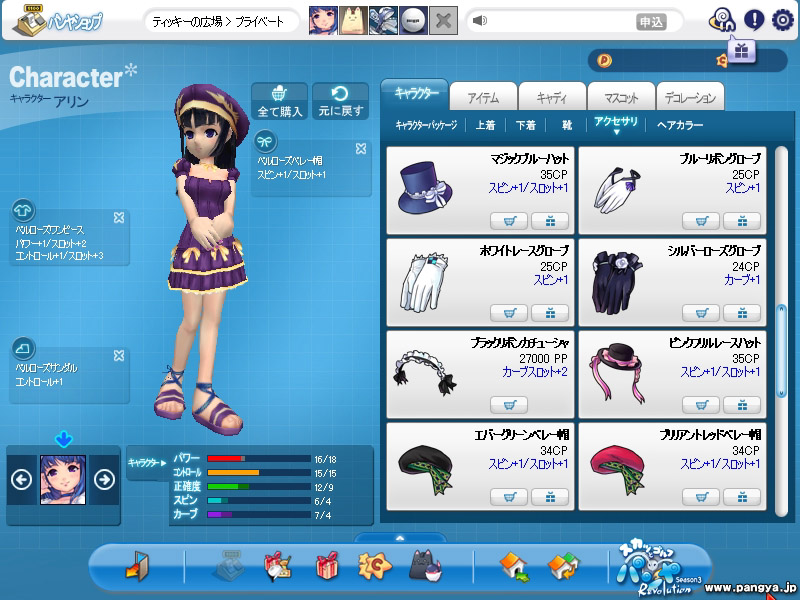Open the red present box icon
This screenshot has height=600, width=800.
tap(327, 565)
